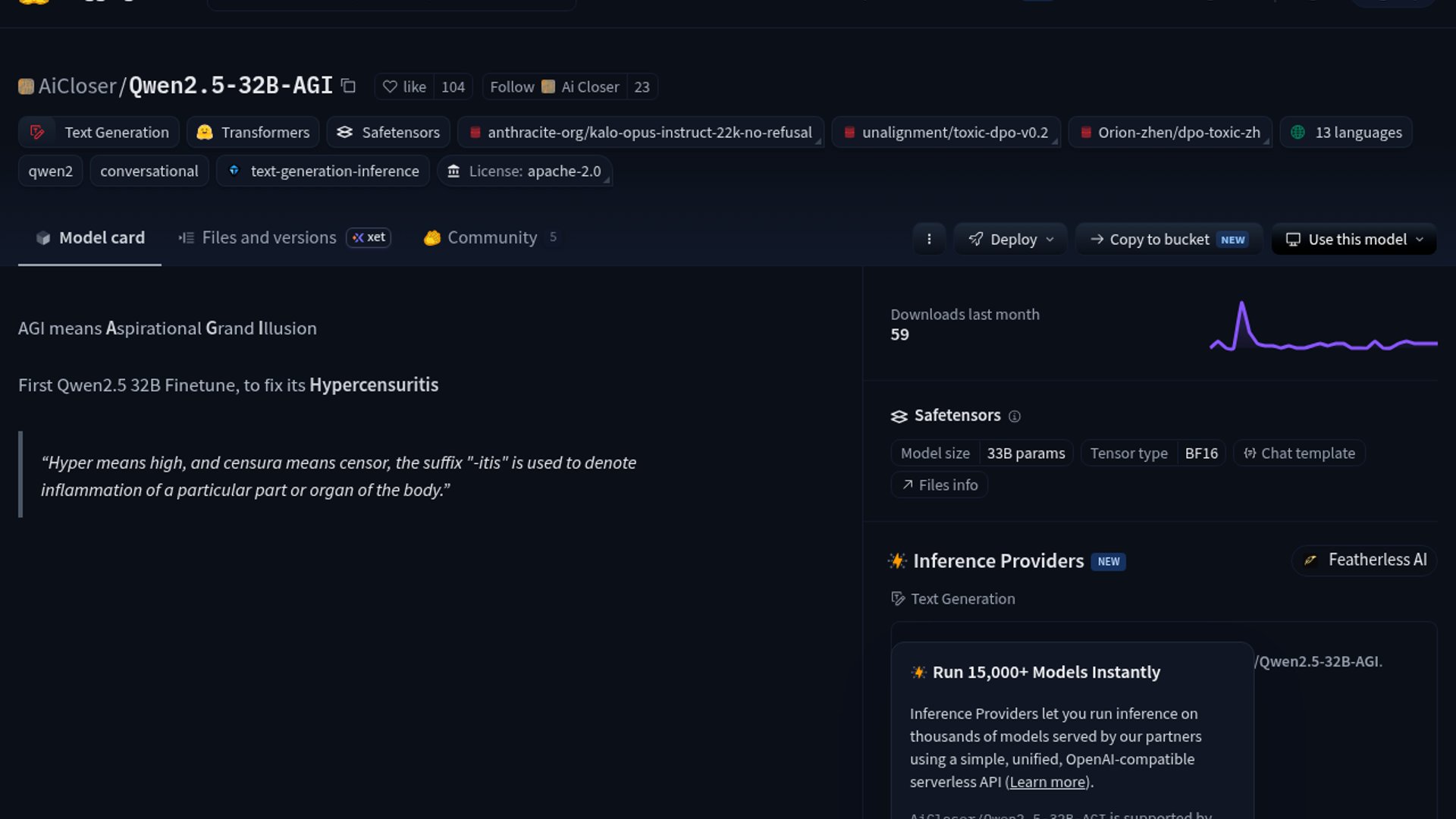Click the Safetensors info icon

point(1015,416)
